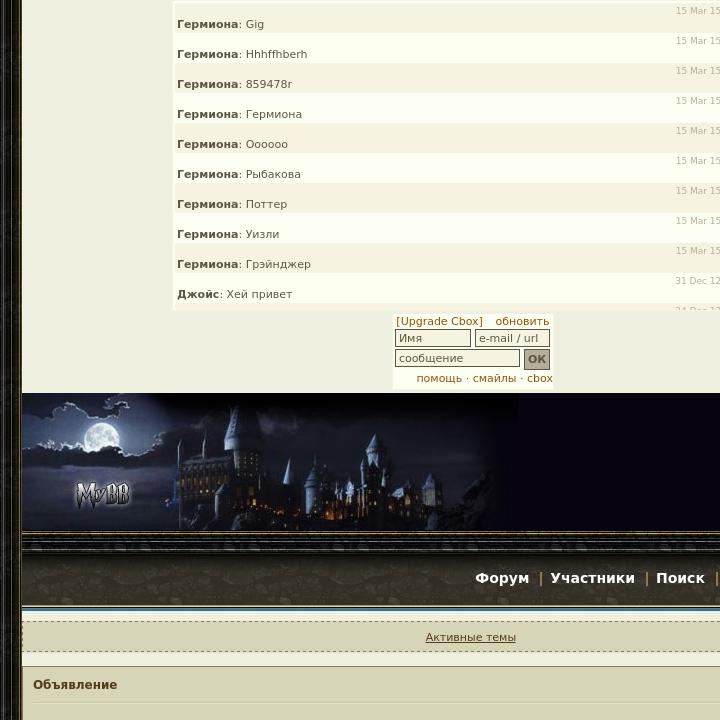Click chat message 'Оооооо'
Viewport: 720px width, 720px height.
[x=267, y=144]
